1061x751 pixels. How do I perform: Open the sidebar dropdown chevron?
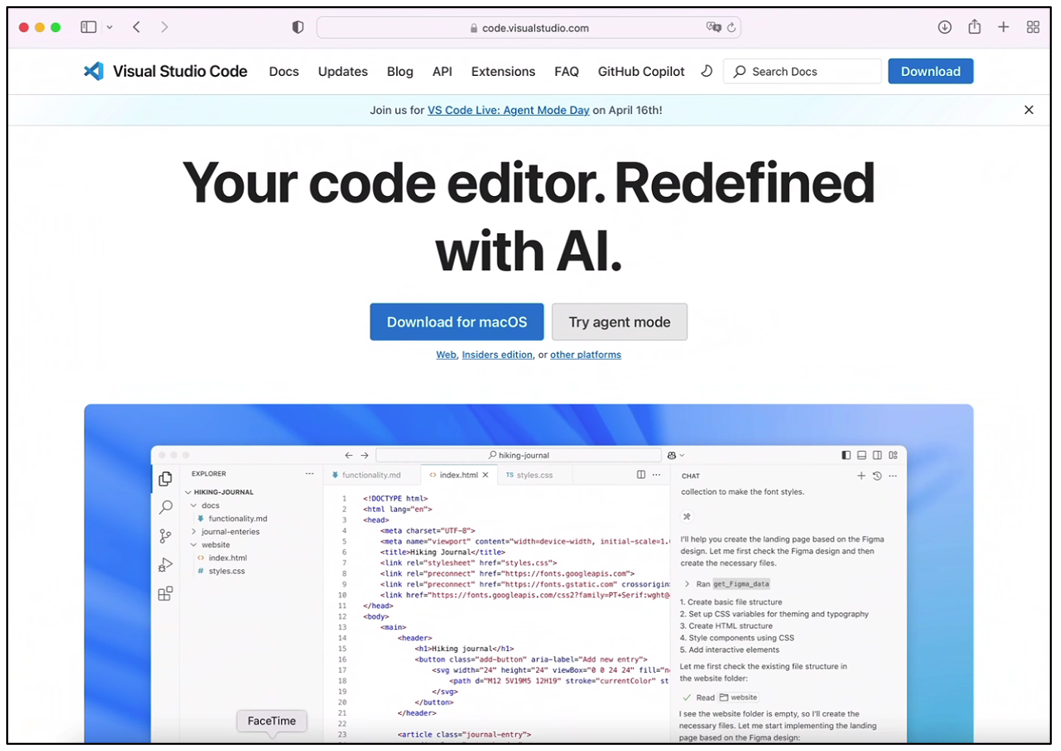pos(110,28)
